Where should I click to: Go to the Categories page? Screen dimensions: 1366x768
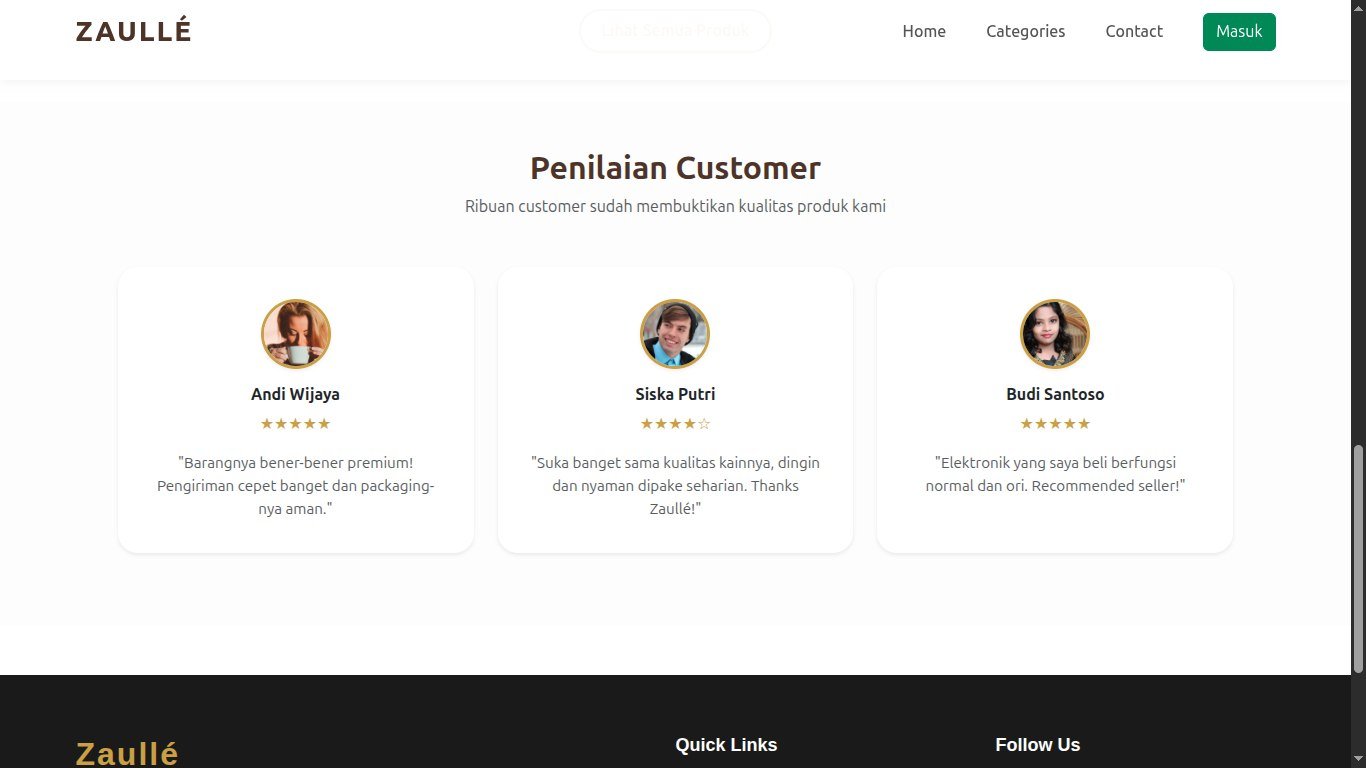click(1025, 31)
